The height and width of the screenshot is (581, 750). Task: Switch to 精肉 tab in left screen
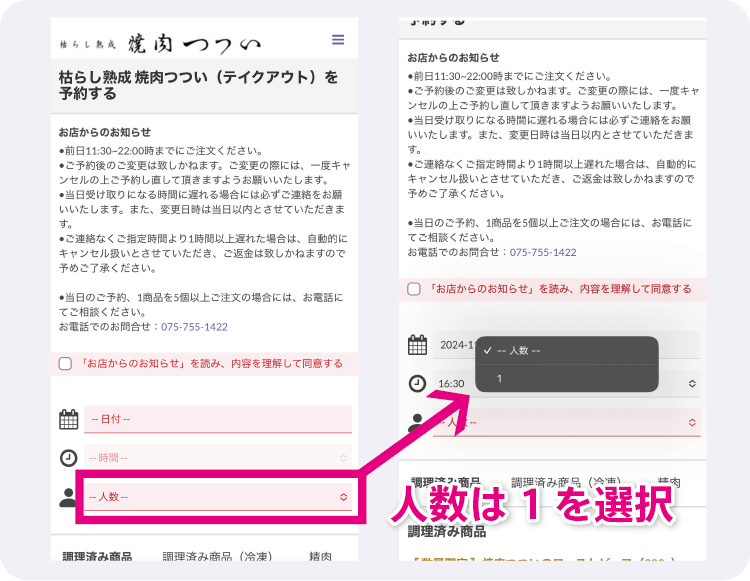[320, 556]
